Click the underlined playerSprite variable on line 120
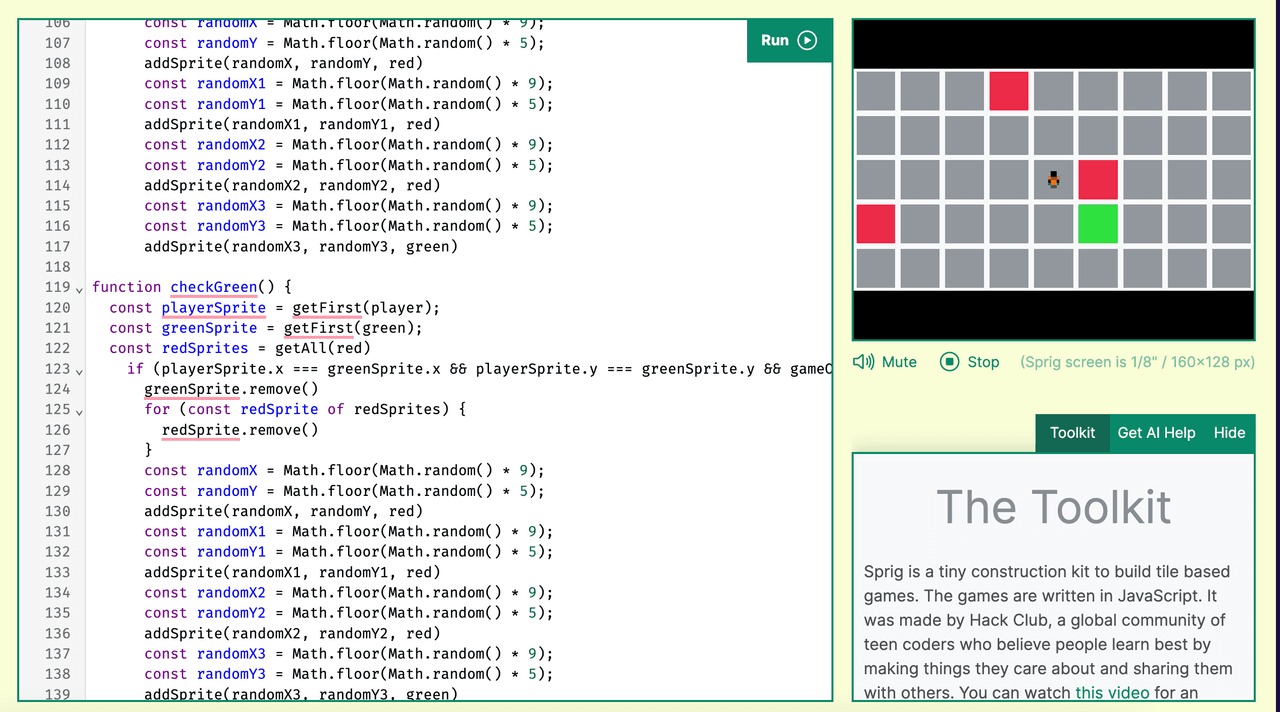Viewport: 1280px width, 712px height. coord(213,308)
